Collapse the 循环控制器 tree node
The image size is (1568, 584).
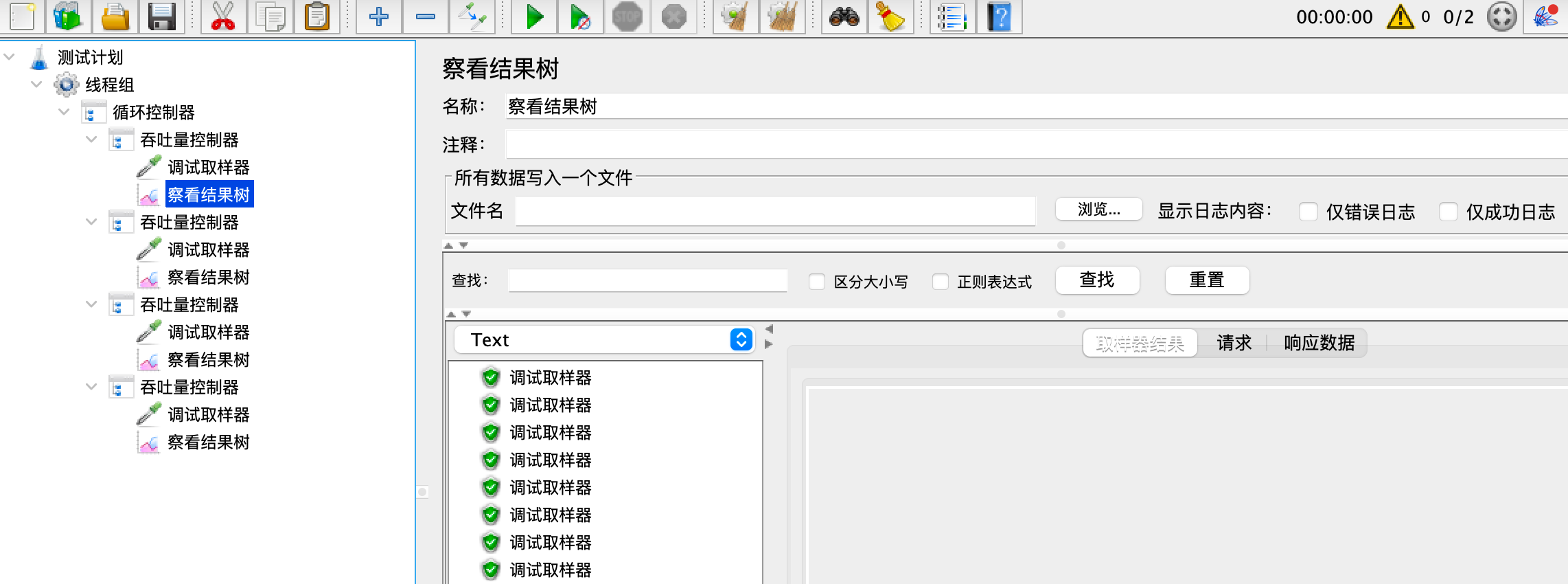[64, 112]
